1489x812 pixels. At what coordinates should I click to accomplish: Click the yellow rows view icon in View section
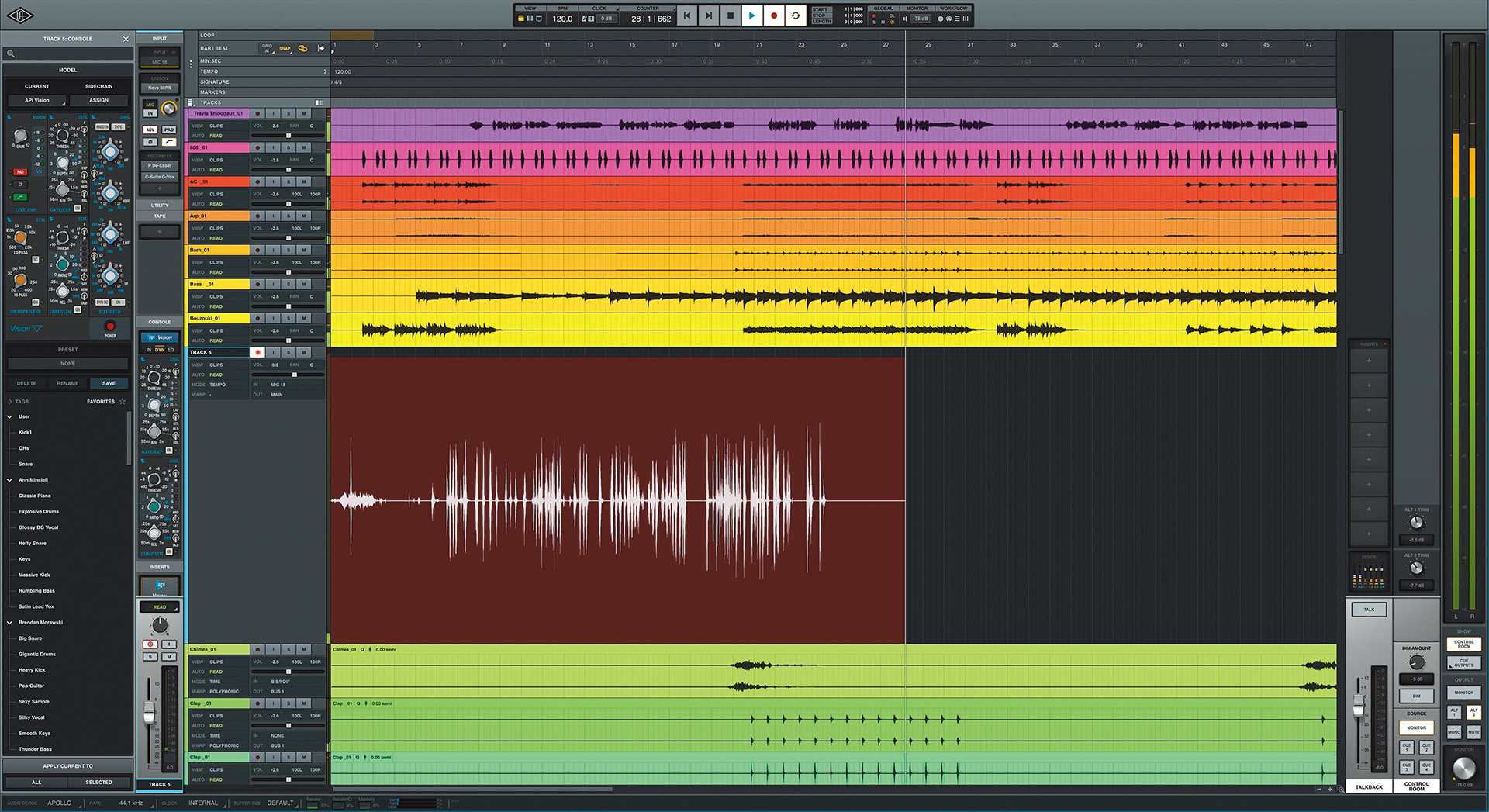click(x=521, y=19)
